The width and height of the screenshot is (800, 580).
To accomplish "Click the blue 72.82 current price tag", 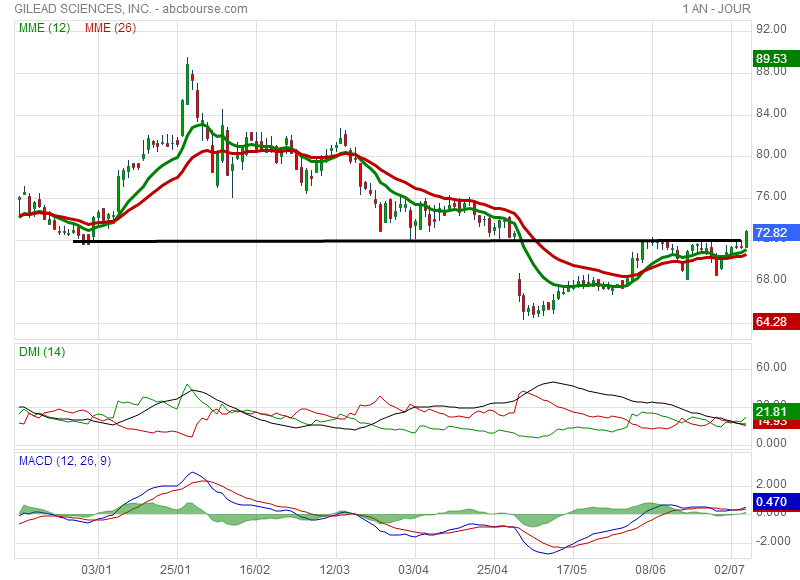I will coord(776,233).
